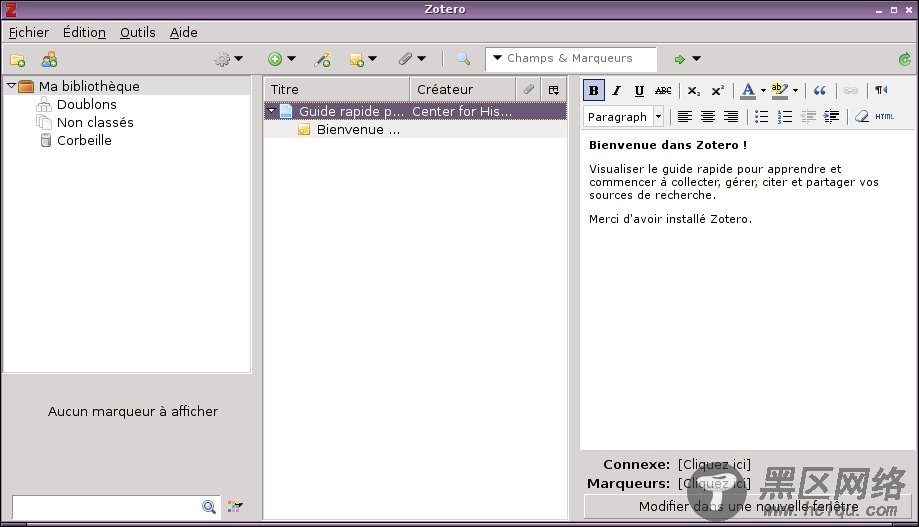This screenshot has height=527, width=919.
Task: Sort items by Créateur column
Action: click(x=462, y=89)
